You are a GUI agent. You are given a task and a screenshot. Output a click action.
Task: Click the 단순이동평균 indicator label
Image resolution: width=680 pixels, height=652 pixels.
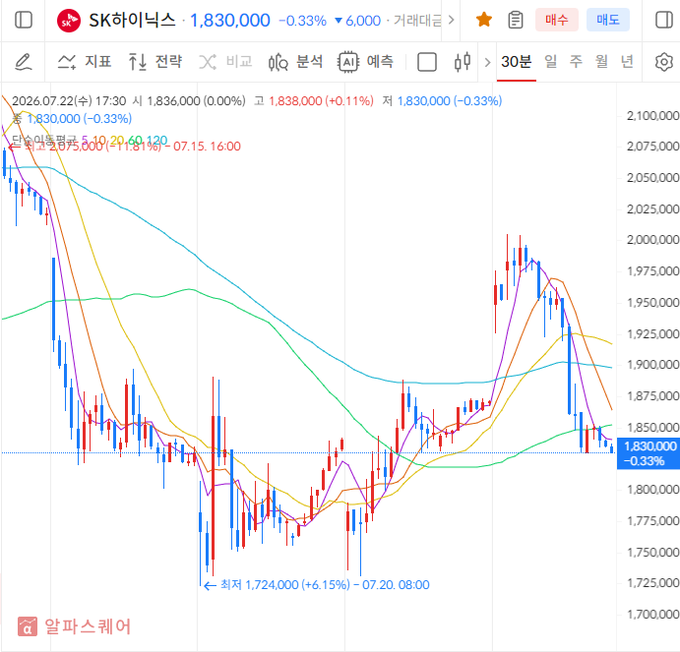44,140
